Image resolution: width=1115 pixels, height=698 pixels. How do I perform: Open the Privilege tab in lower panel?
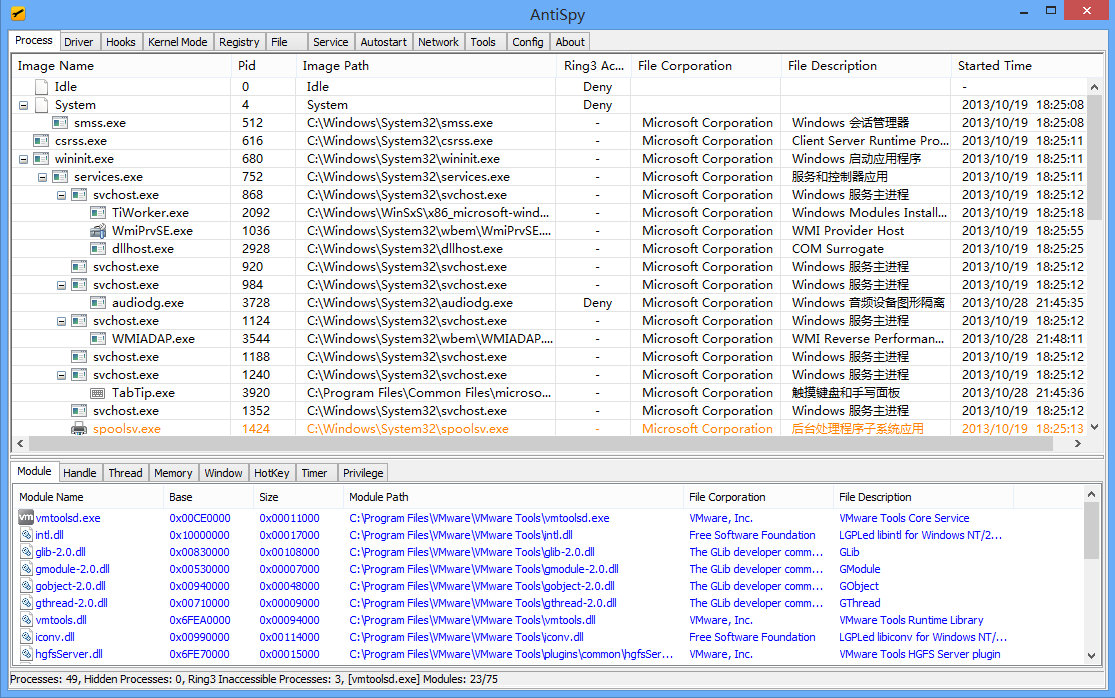click(x=362, y=473)
